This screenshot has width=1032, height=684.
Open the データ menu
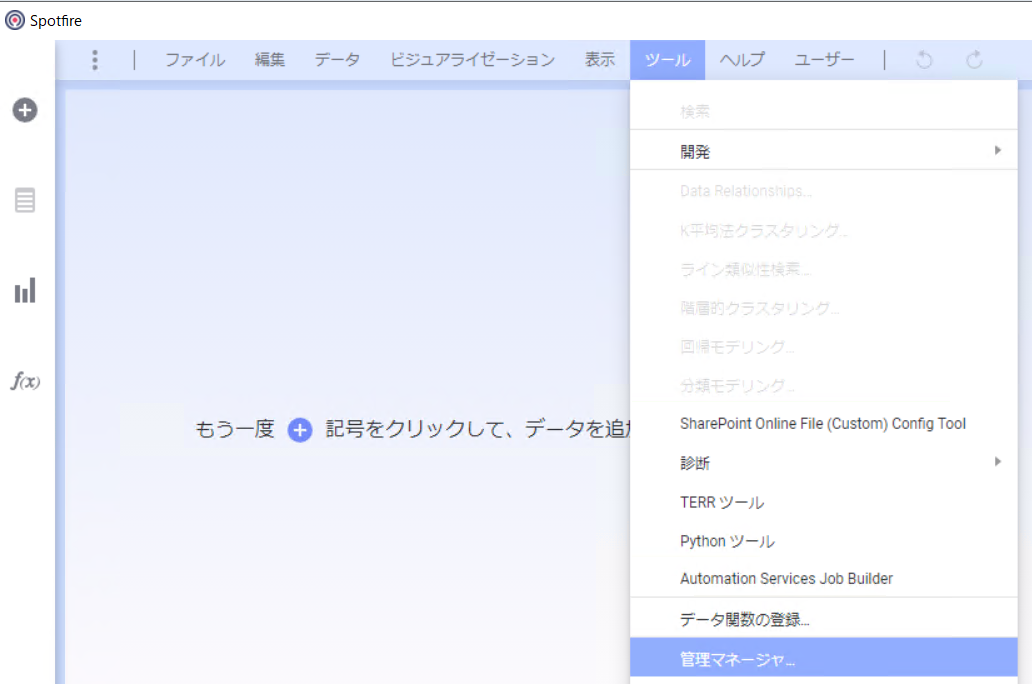pos(337,60)
